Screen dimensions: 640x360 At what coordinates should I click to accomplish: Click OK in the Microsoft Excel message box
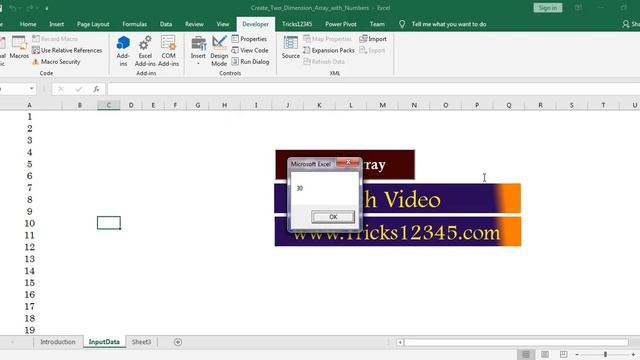point(333,217)
